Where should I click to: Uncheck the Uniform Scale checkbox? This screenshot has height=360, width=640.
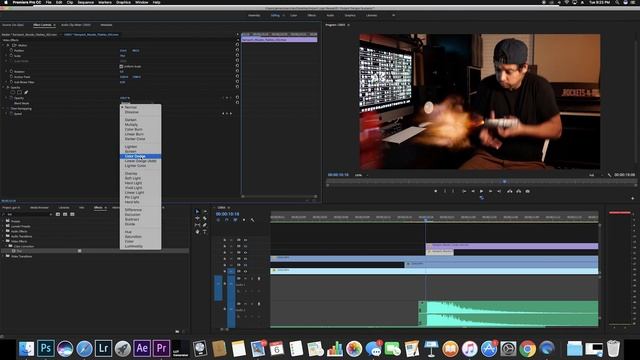tap(121, 66)
